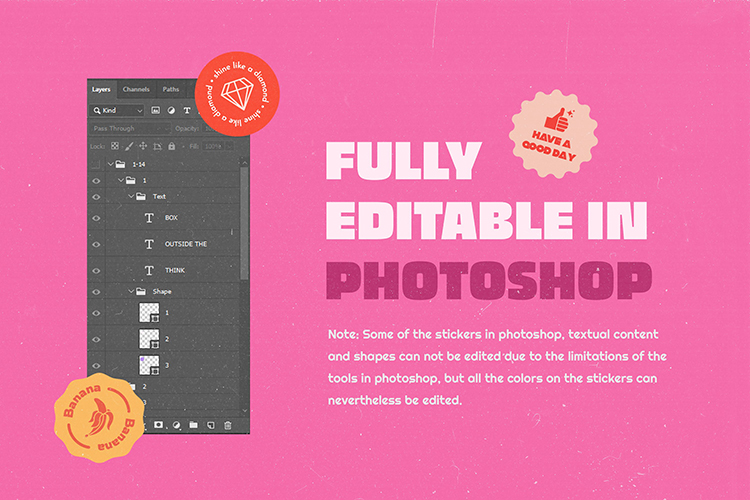The width and height of the screenshot is (750, 500).
Task: Hide shape layer 2
Action: [96, 340]
